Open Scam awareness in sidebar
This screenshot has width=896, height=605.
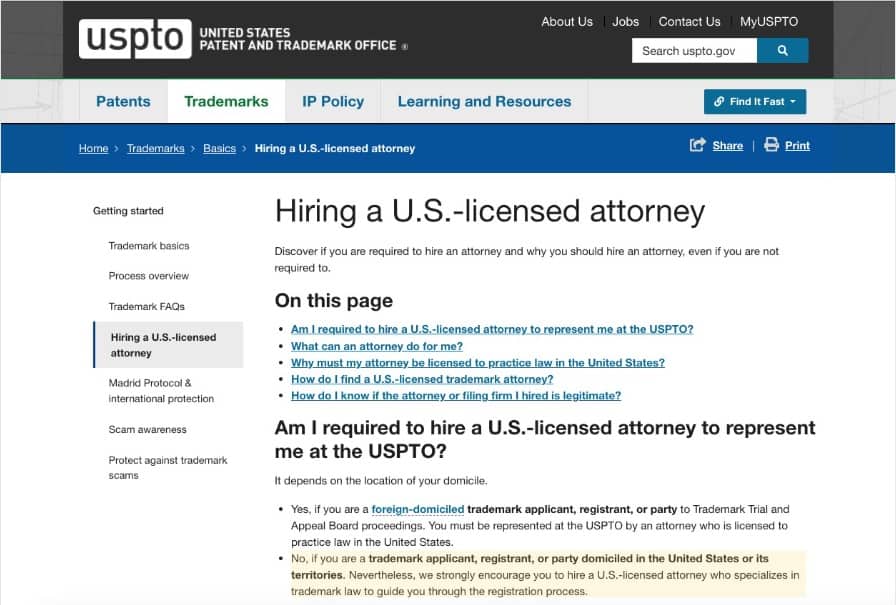point(147,430)
